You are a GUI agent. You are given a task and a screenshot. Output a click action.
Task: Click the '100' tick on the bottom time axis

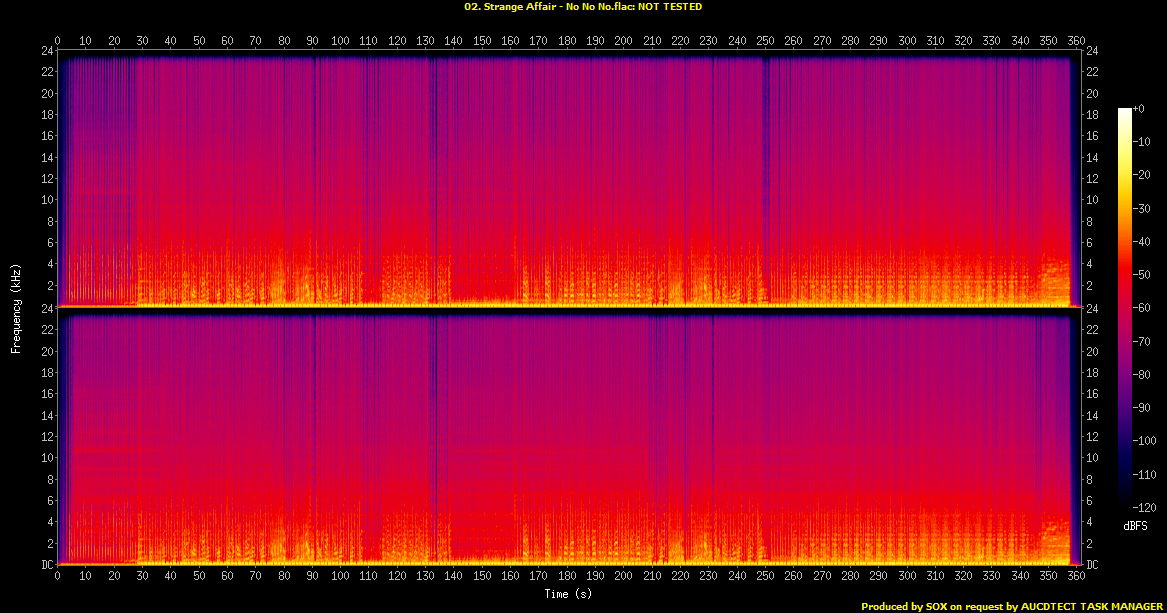point(340,575)
